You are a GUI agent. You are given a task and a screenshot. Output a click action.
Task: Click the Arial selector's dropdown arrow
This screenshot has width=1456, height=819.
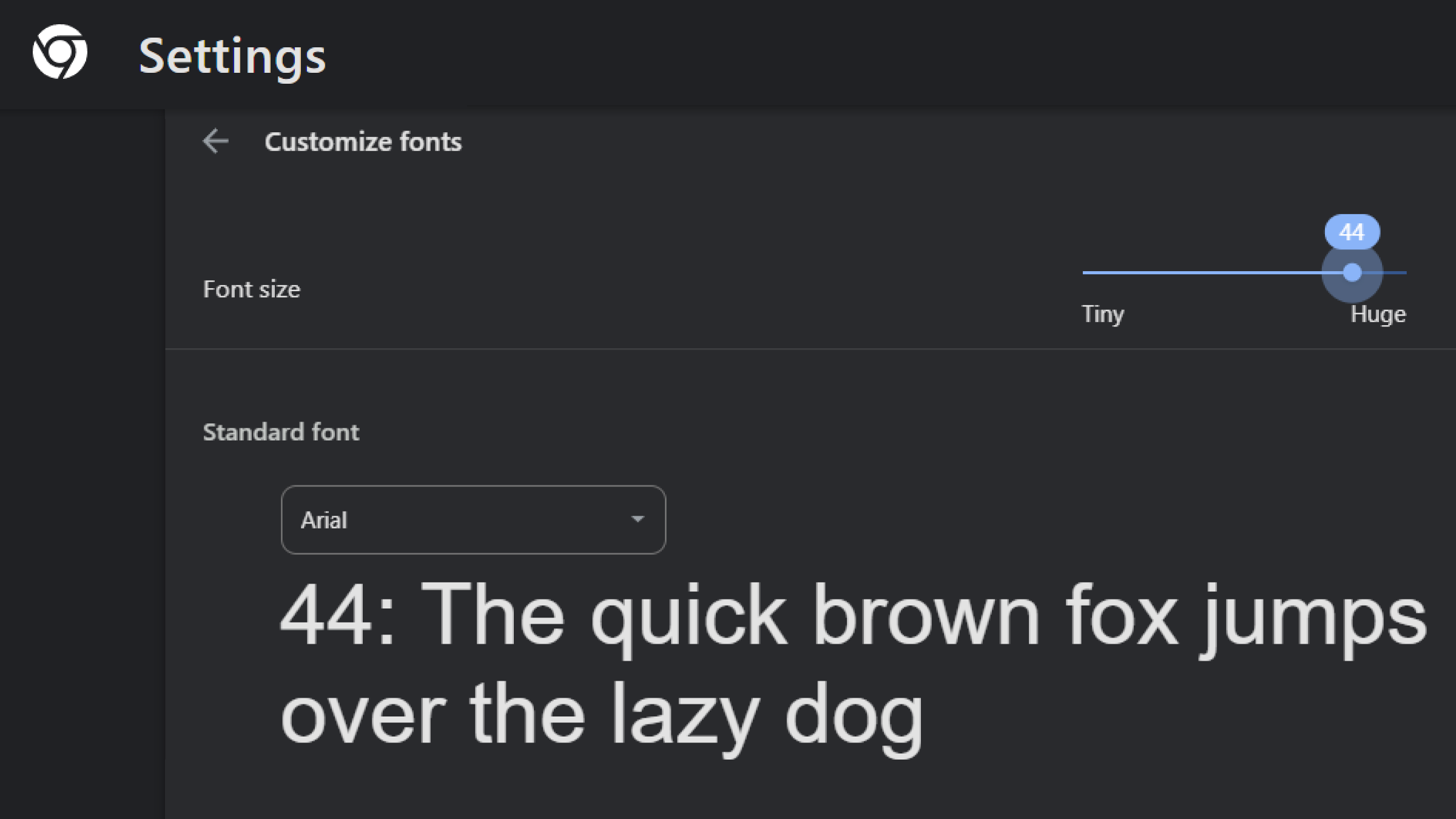coord(637,519)
